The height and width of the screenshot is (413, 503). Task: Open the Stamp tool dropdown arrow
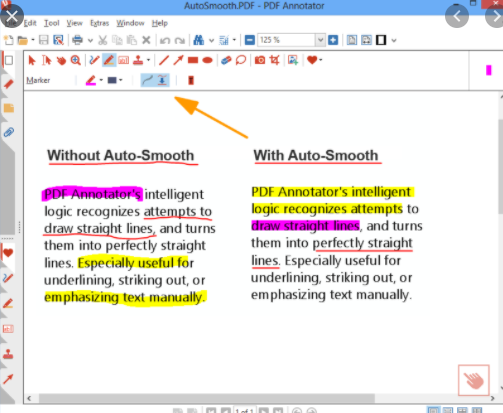(148, 60)
